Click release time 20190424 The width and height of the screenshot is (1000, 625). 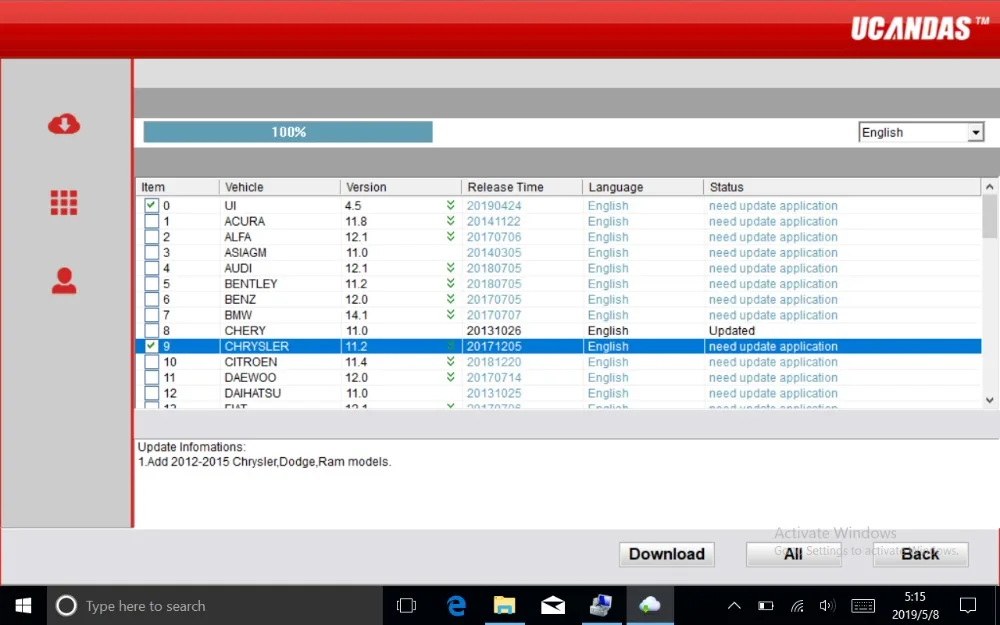coord(494,205)
